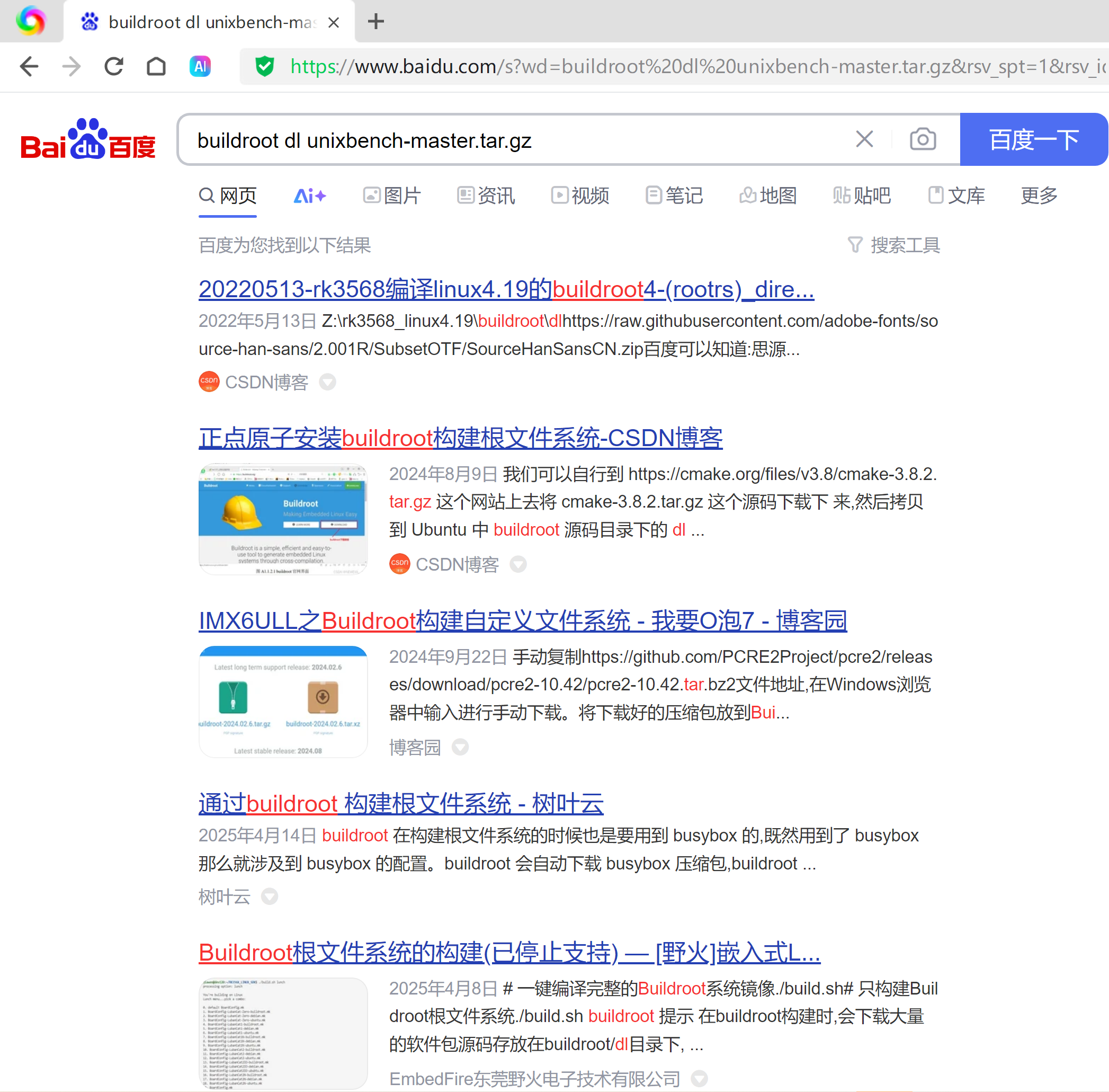This screenshot has width=1109, height=1092.
Task: Expand dropdown beside 博客园 source
Action: [460, 747]
